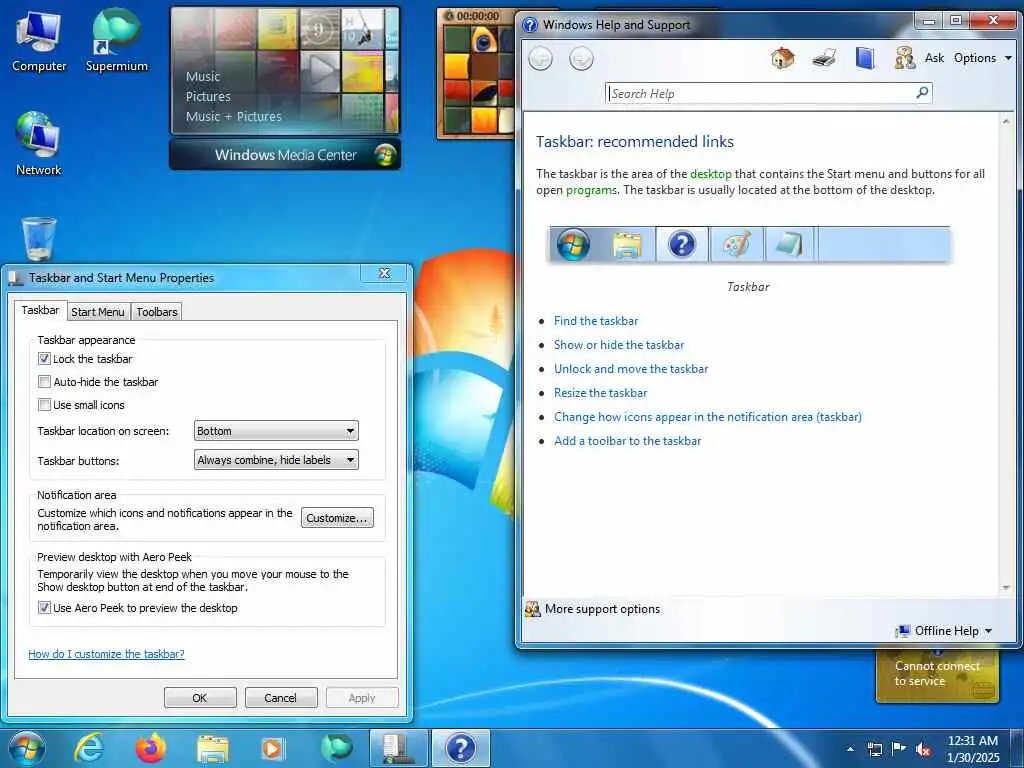Select the Network desktop icon
Image resolution: width=1024 pixels, height=768 pixels.
pyautogui.click(x=39, y=144)
